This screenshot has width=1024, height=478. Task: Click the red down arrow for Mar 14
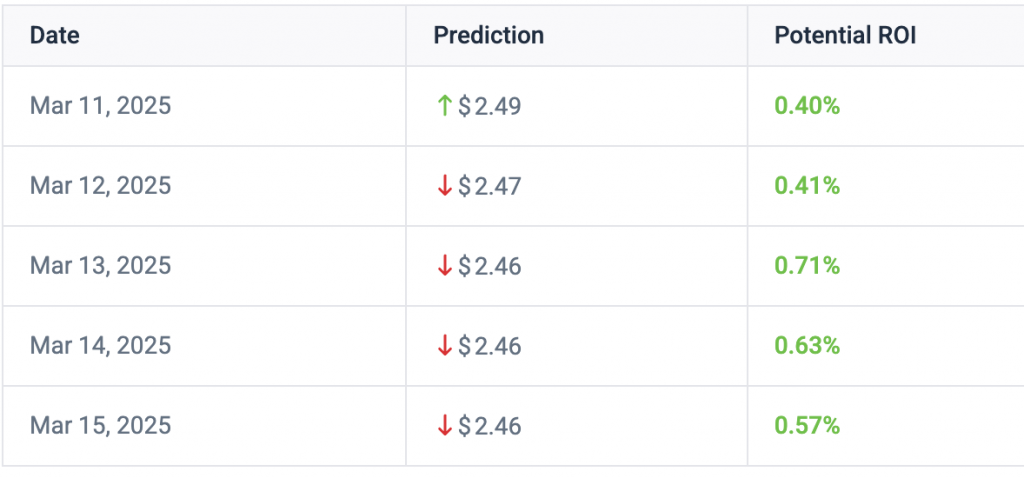point(445,346)
